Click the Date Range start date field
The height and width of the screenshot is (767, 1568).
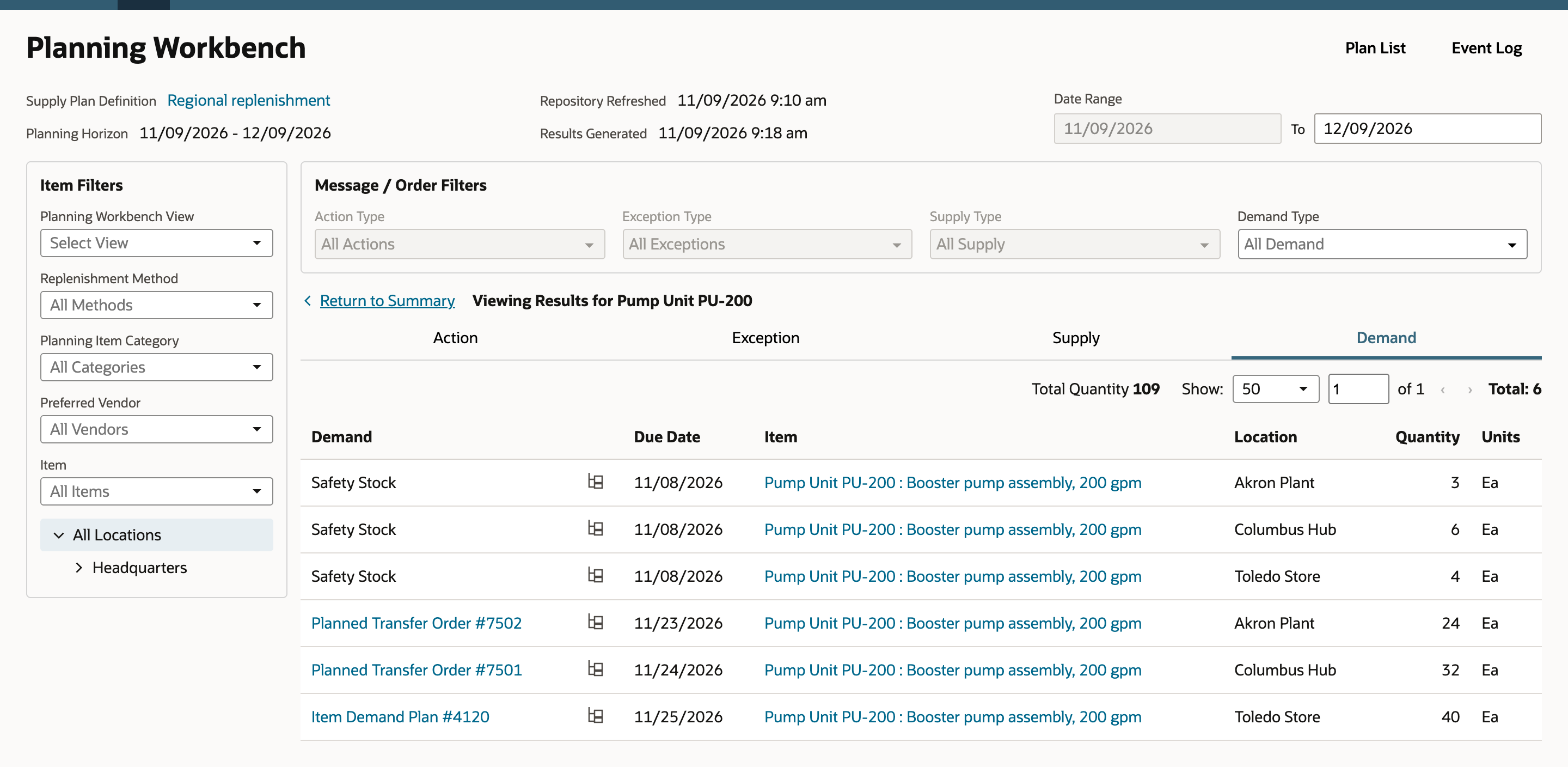1167,129
